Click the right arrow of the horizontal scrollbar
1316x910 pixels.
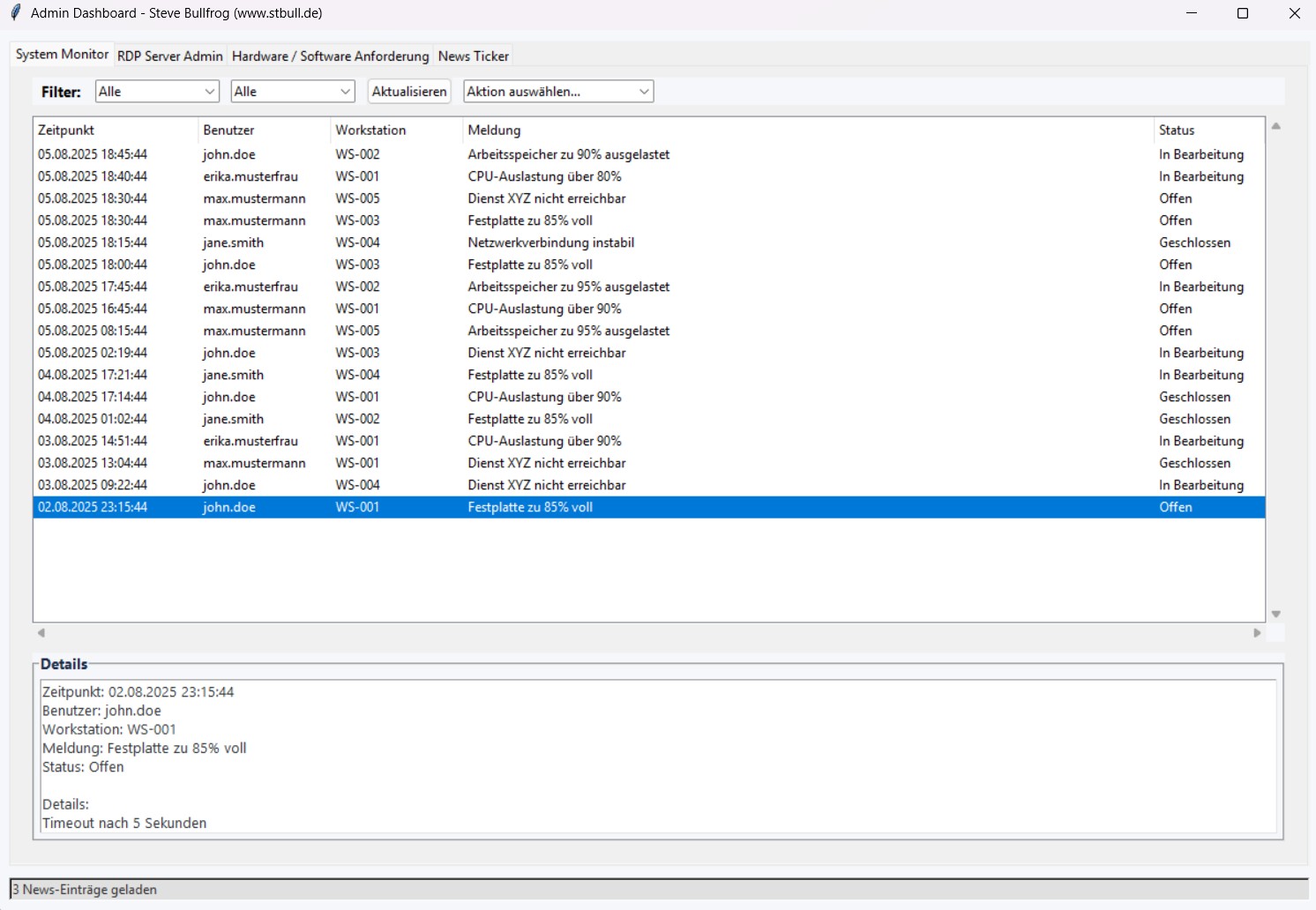pos(1258,632)
